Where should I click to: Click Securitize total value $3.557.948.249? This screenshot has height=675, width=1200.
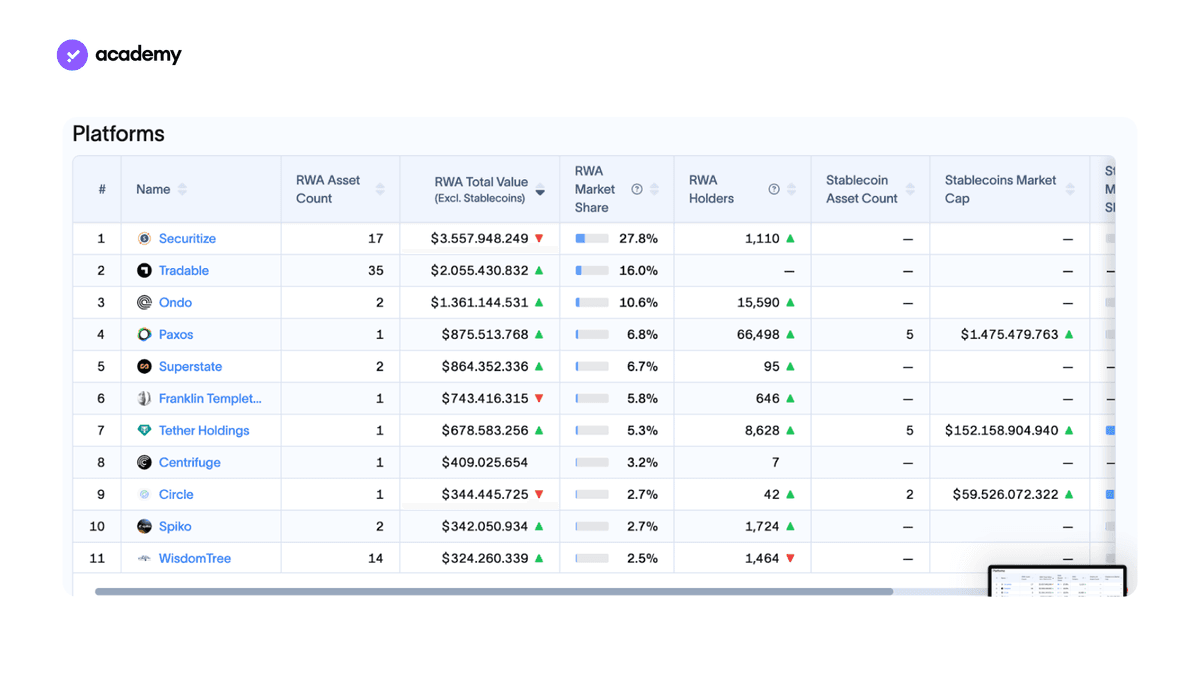pyautogui.click(x=480, y=238)
